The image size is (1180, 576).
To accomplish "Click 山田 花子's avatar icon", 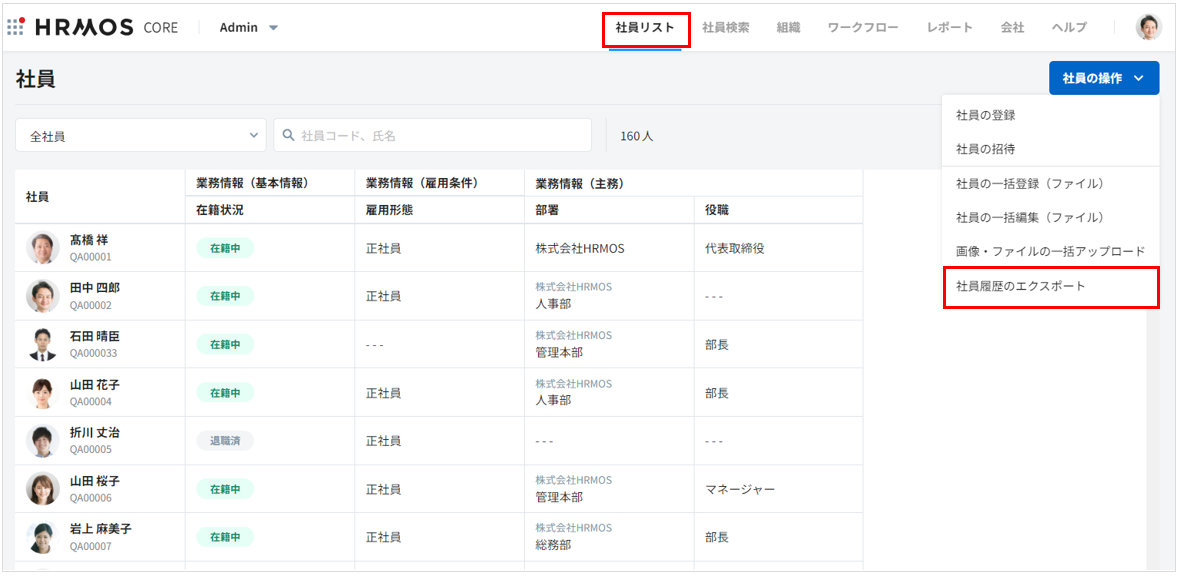I will (43, 393).
